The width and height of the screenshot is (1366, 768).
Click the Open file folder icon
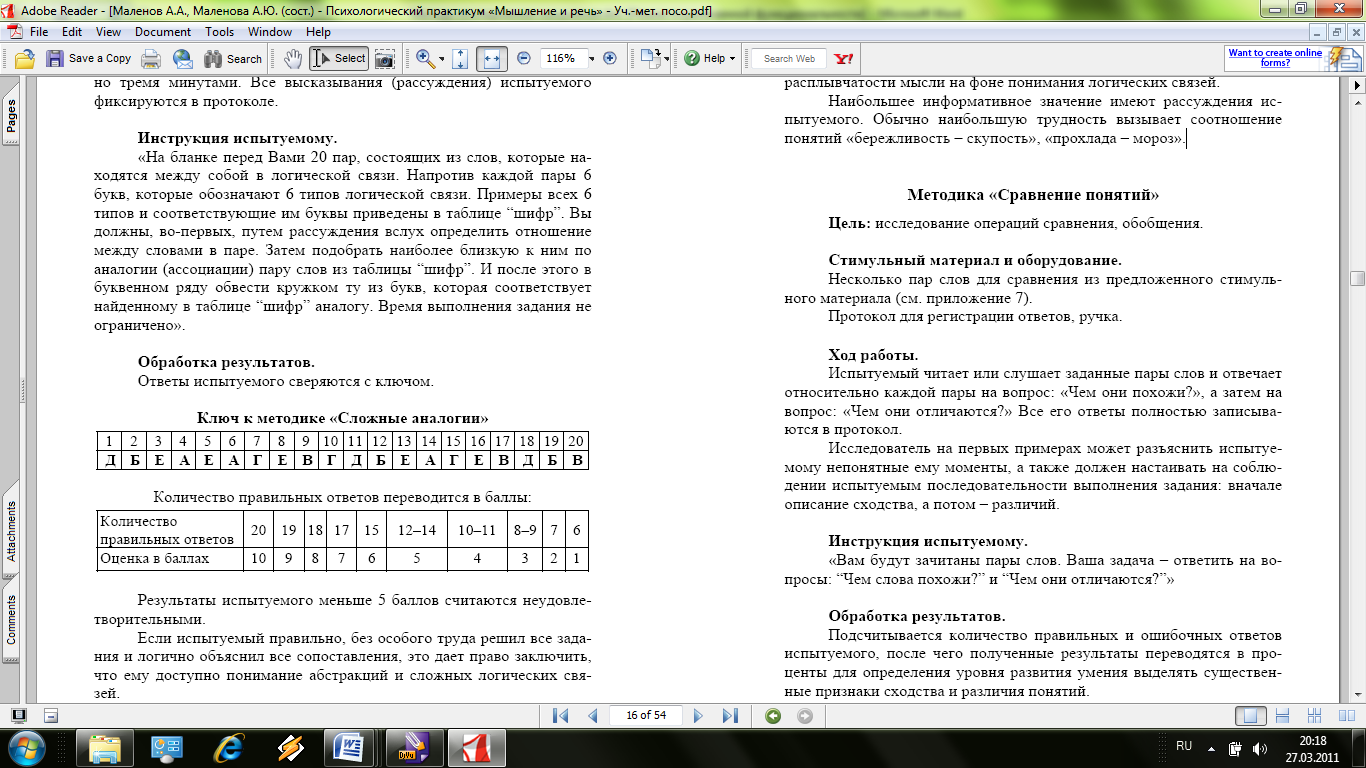click(25, 59)
